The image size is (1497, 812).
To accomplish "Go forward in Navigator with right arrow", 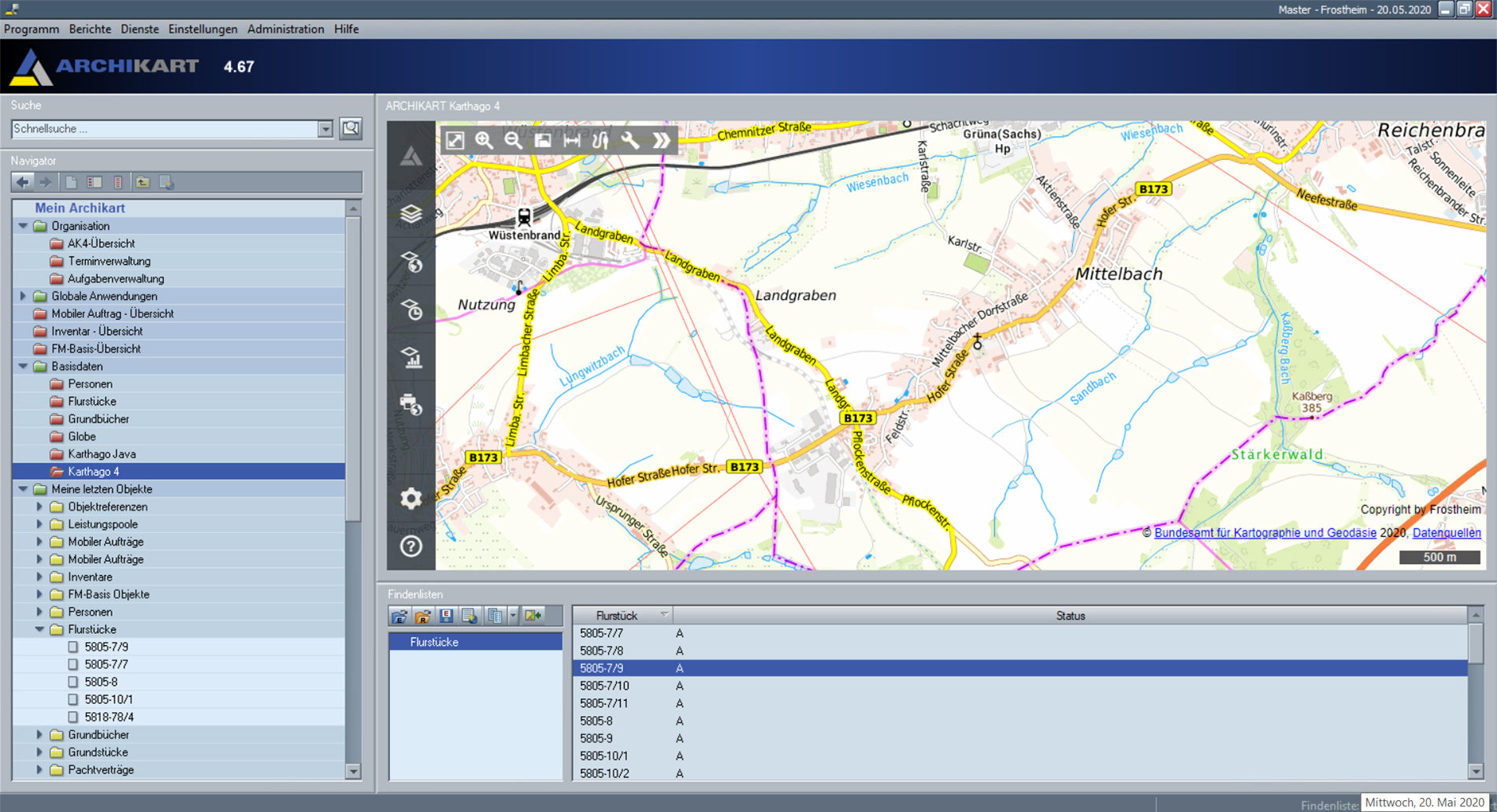I will [x=46, y=183].
